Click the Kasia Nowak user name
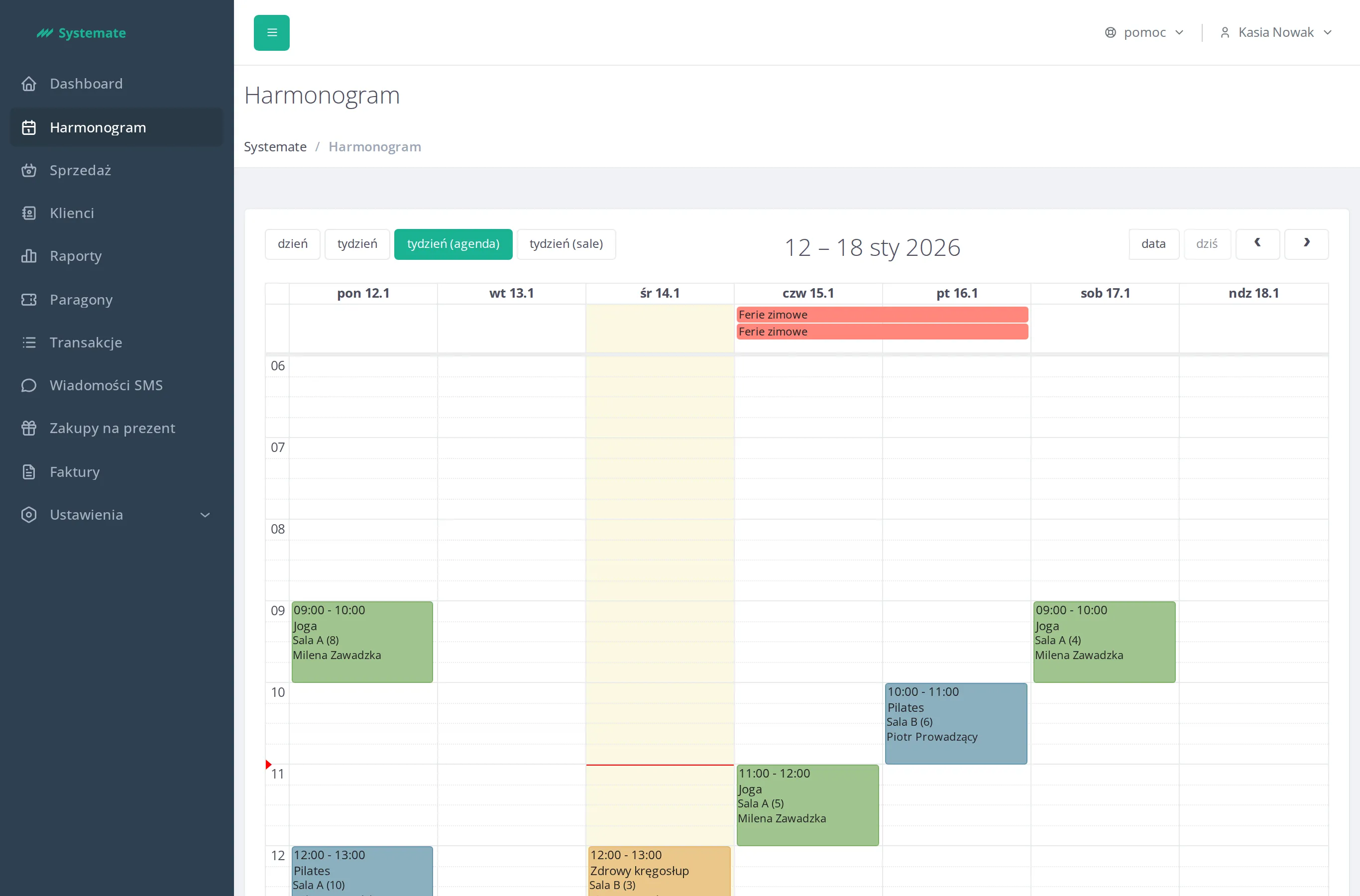The image size is (1360, 896). (1276, 32)
